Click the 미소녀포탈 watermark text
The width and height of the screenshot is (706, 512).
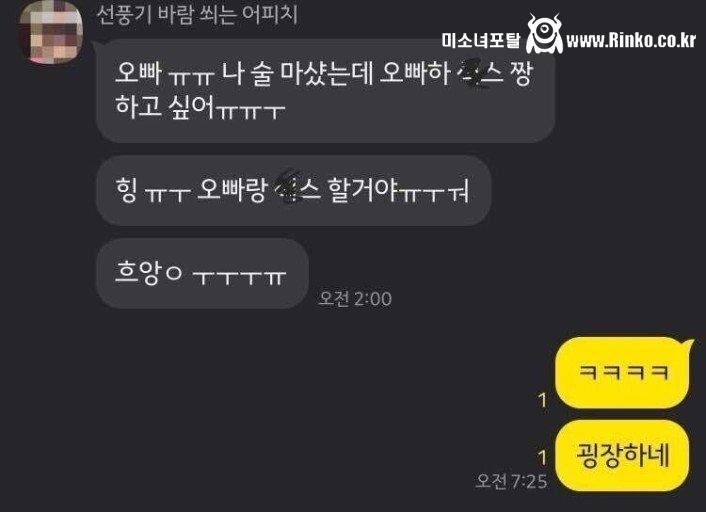click(480, 41)
